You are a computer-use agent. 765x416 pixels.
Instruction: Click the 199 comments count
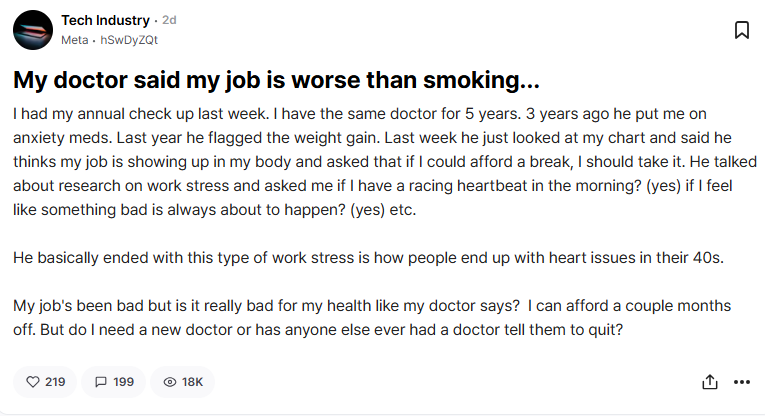[x=124, y=381]
